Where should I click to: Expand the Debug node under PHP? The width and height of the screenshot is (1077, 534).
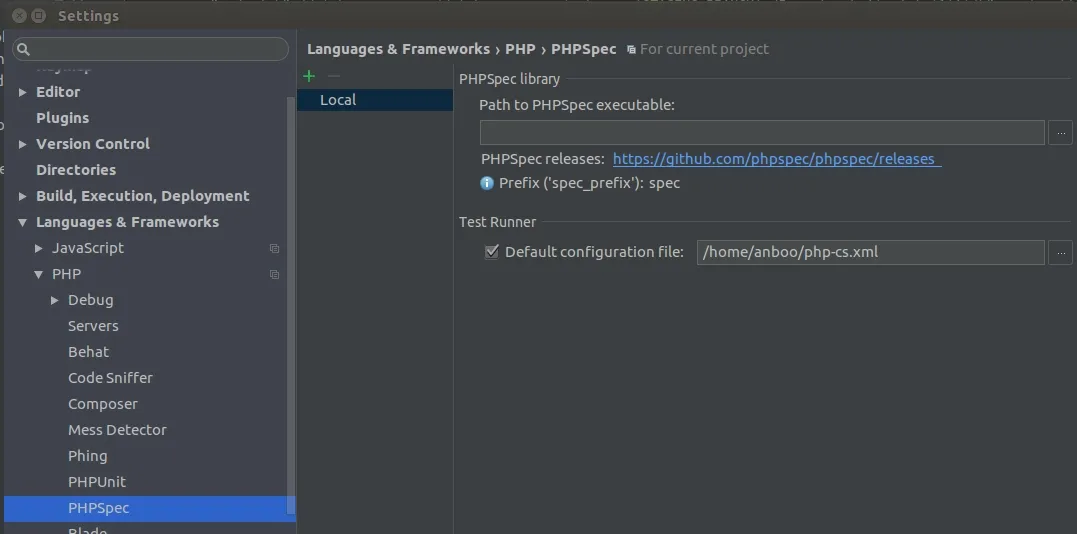(55, 300)
